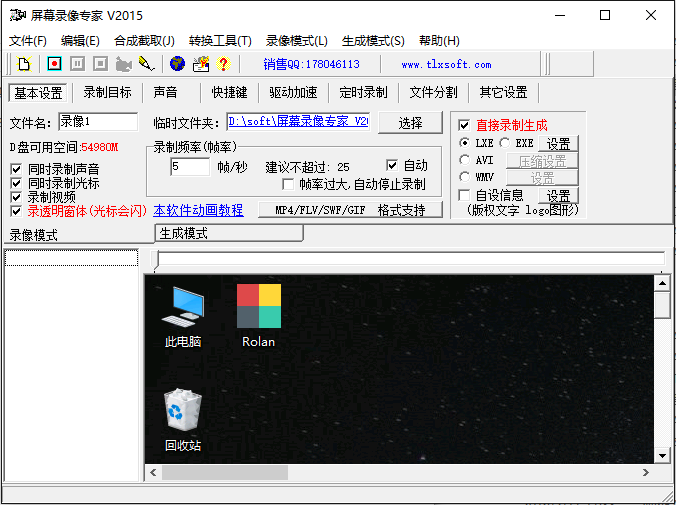
Task: Open the 合成截取(J) menu
Action: (144, 41)
